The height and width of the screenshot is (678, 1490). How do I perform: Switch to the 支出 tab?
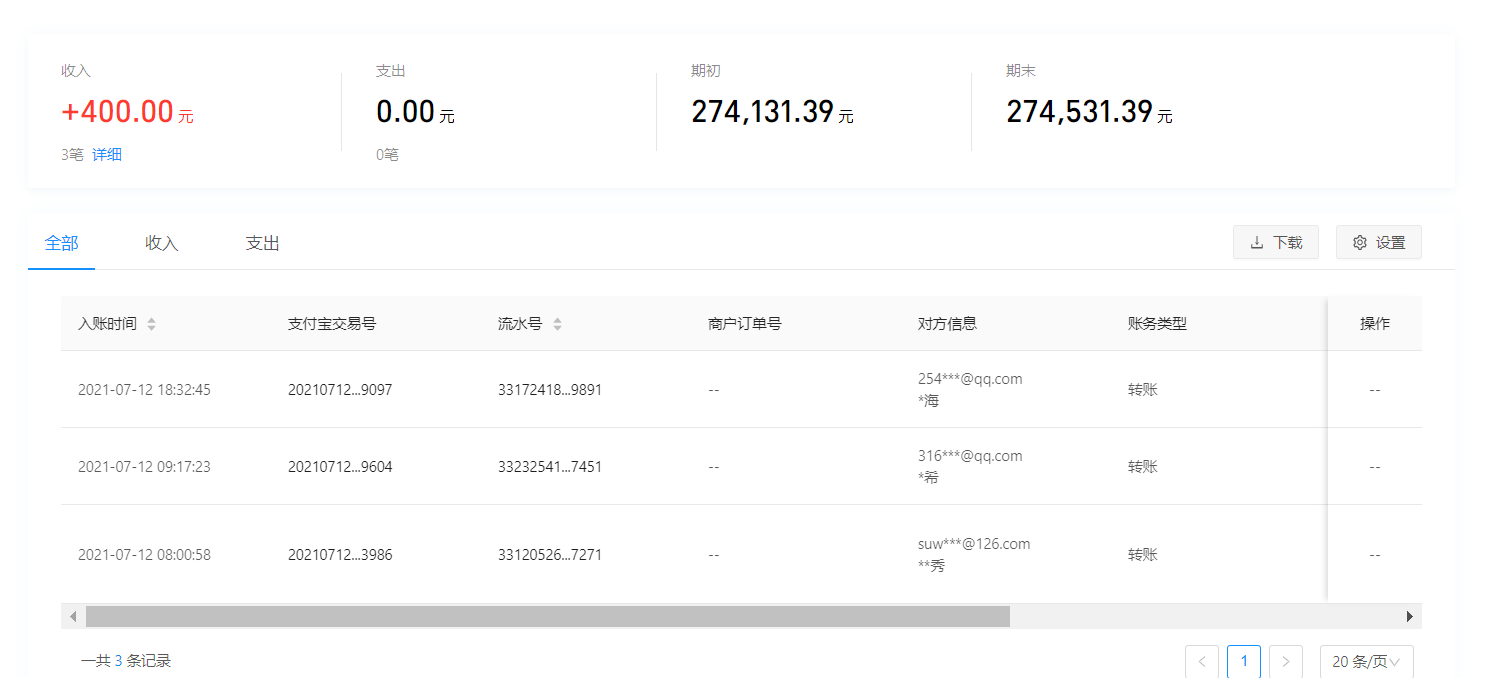point(262,243)
